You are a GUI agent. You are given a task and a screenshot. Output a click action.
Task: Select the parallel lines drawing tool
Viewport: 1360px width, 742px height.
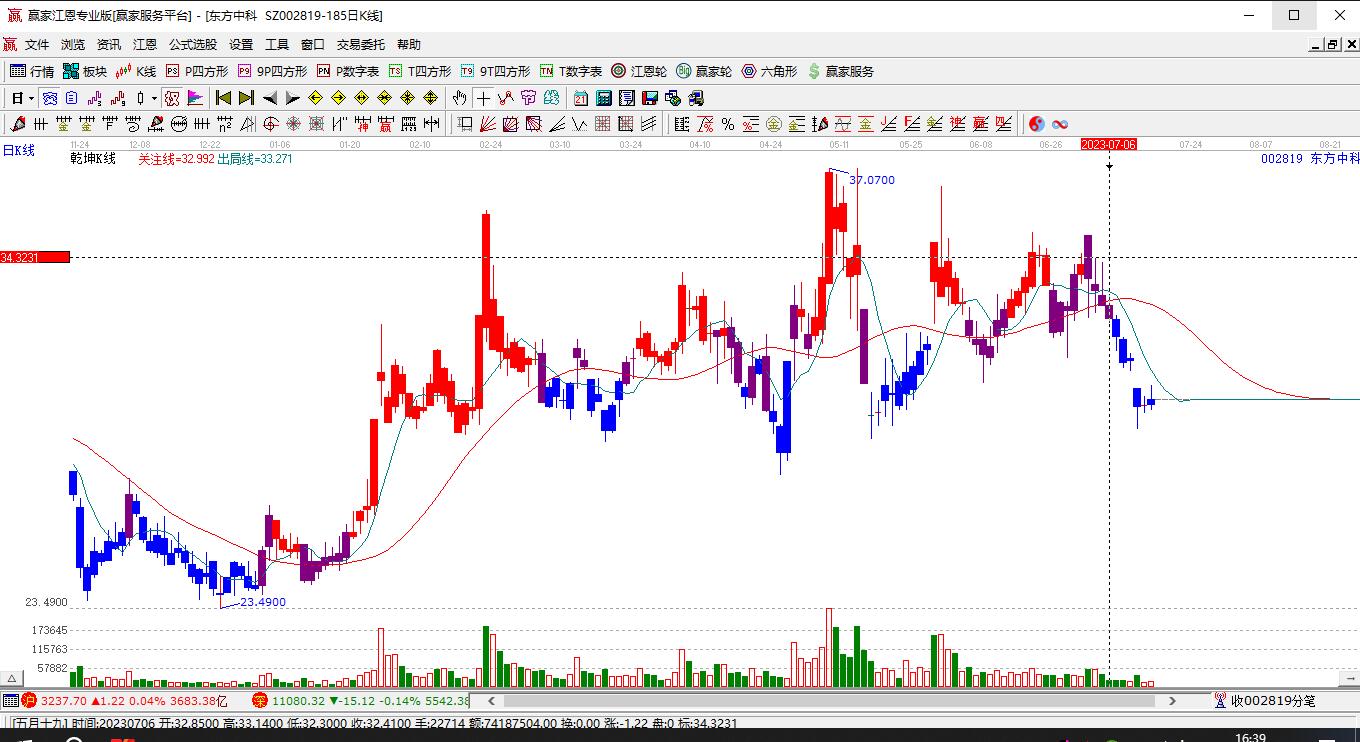648,124
